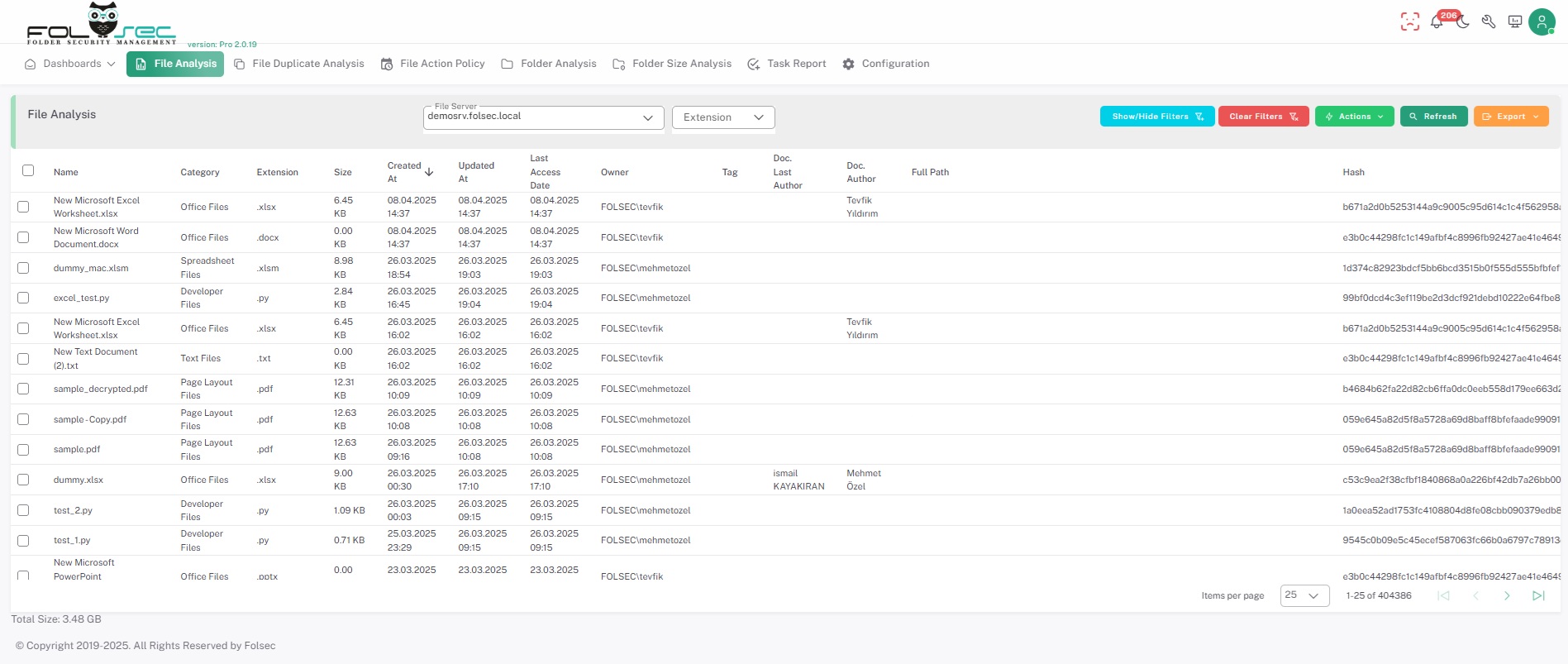The width and height of the screenshot is (1568, 664).
Task: Open the user profile avatar
Action: (x=1542, y=22)
